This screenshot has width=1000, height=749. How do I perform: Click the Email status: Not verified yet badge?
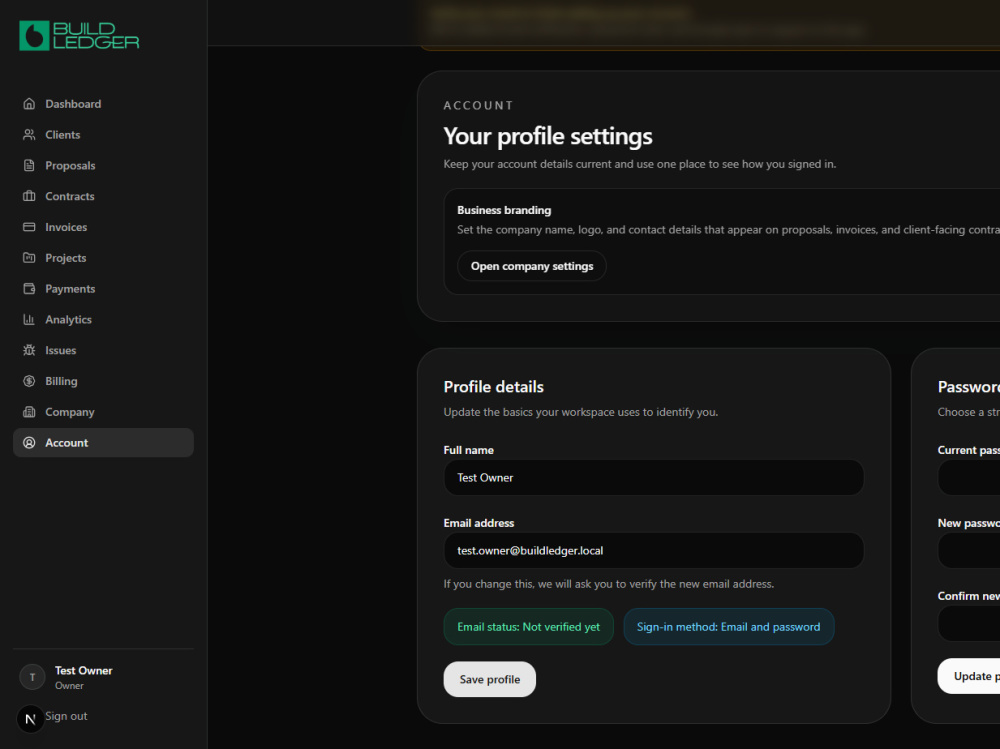529,627
